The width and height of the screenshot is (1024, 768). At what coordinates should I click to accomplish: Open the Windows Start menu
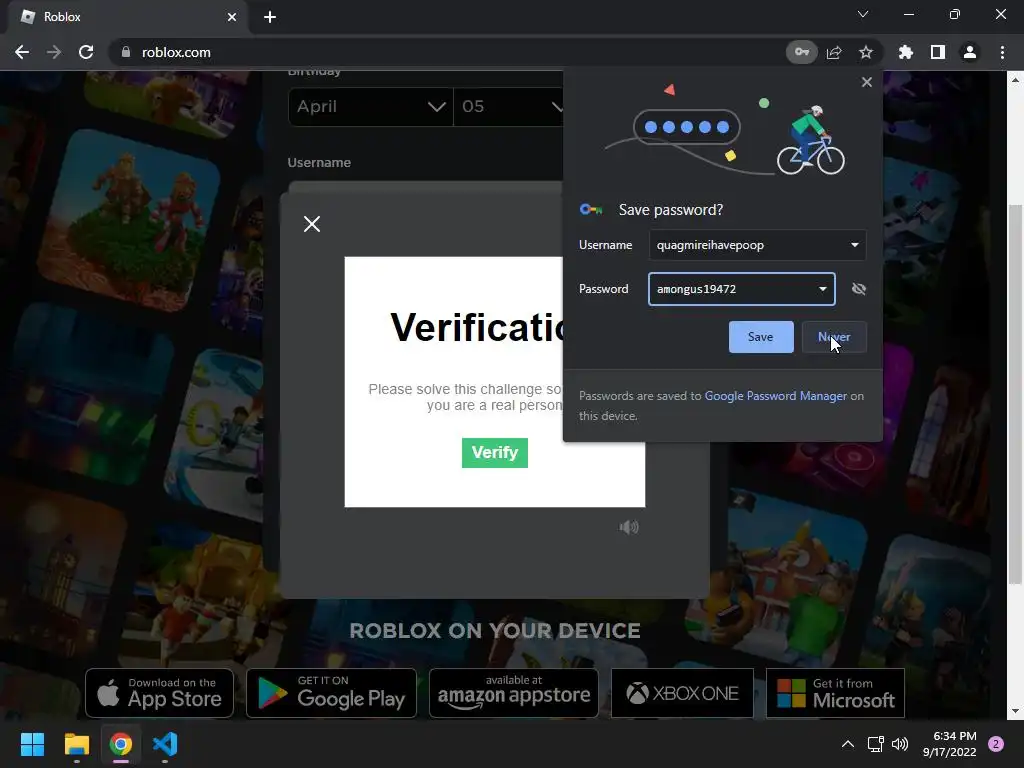pyautogui.click(x=32, y=744)
